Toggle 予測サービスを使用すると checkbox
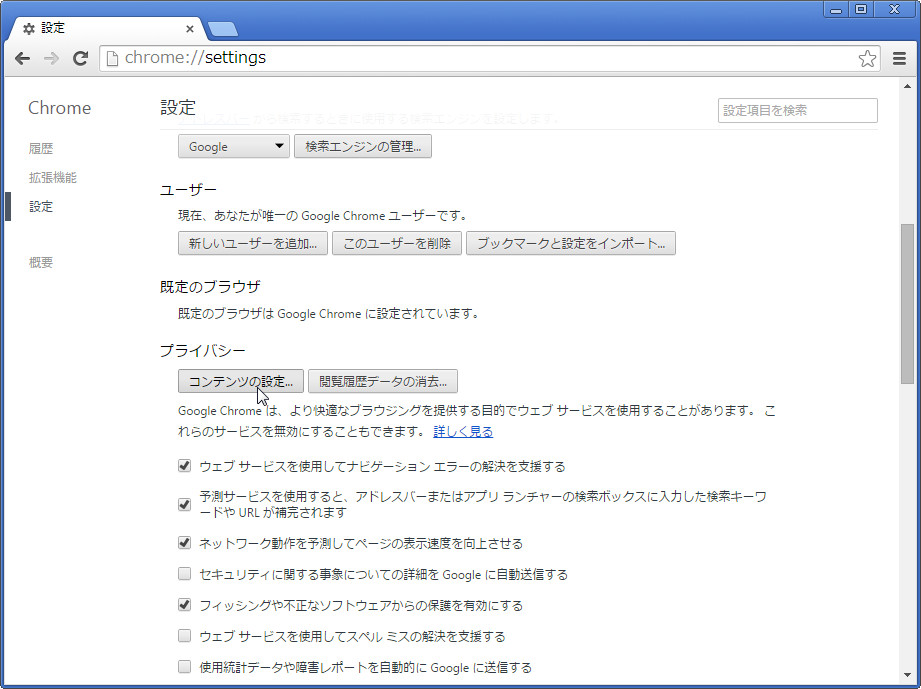921x689 pixels. coord(184,505)
